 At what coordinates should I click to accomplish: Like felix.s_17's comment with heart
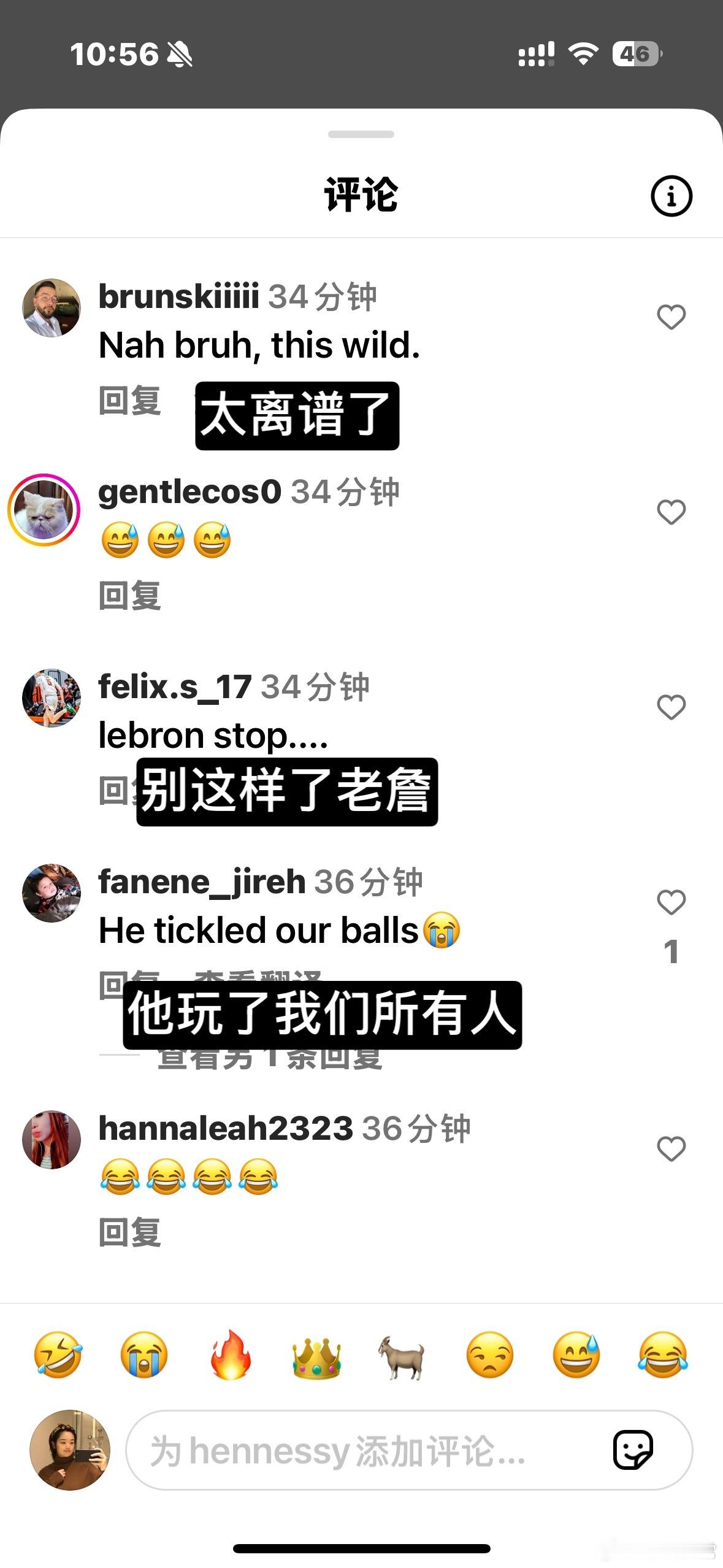coord(671,707)
